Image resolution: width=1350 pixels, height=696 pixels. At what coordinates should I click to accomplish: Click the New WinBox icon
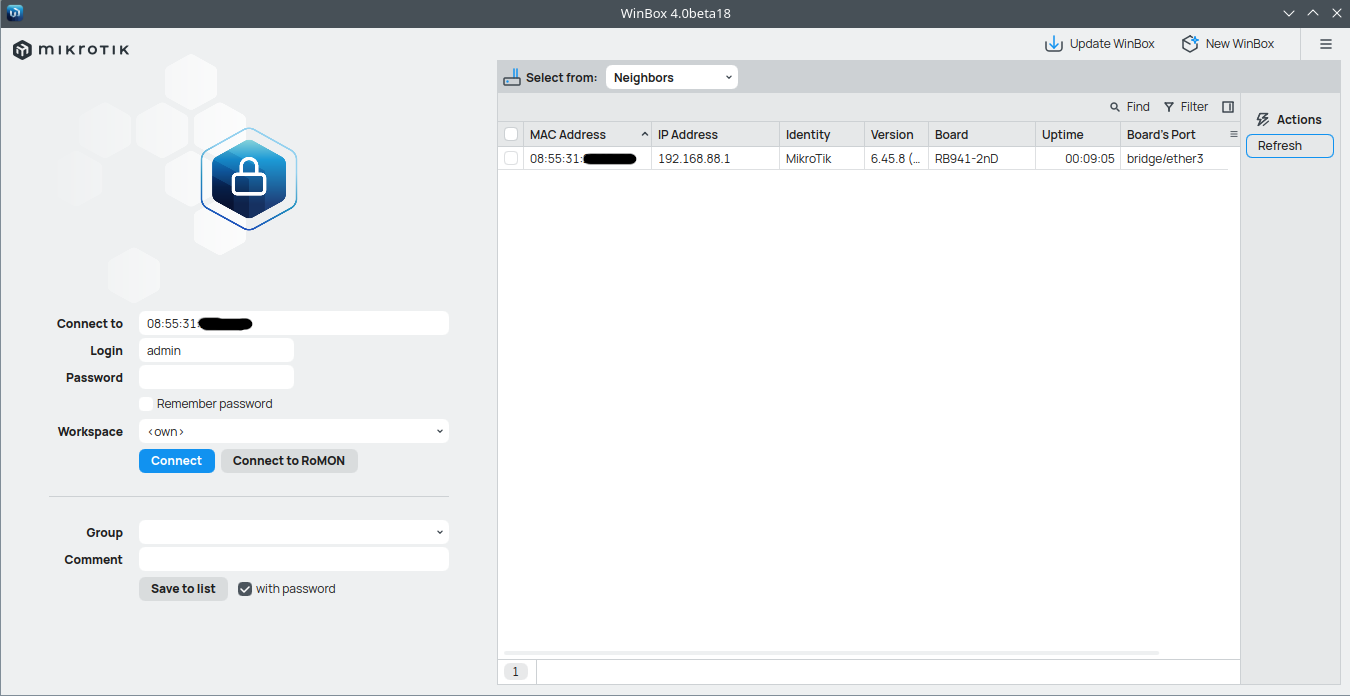click(x=1190, y=44)
